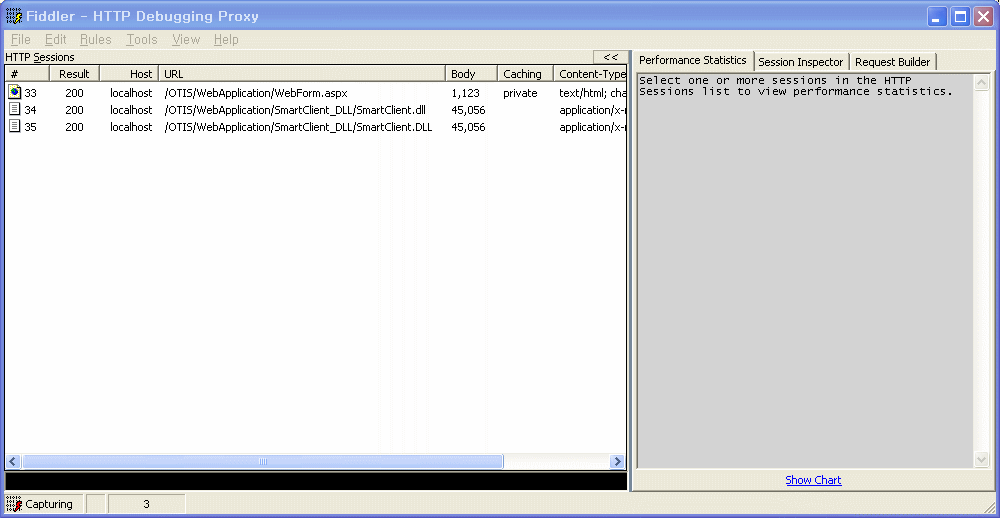The image size is (1000, 518).
Task: Click the web page icon of session 33
Action: (x=14, y=92)
